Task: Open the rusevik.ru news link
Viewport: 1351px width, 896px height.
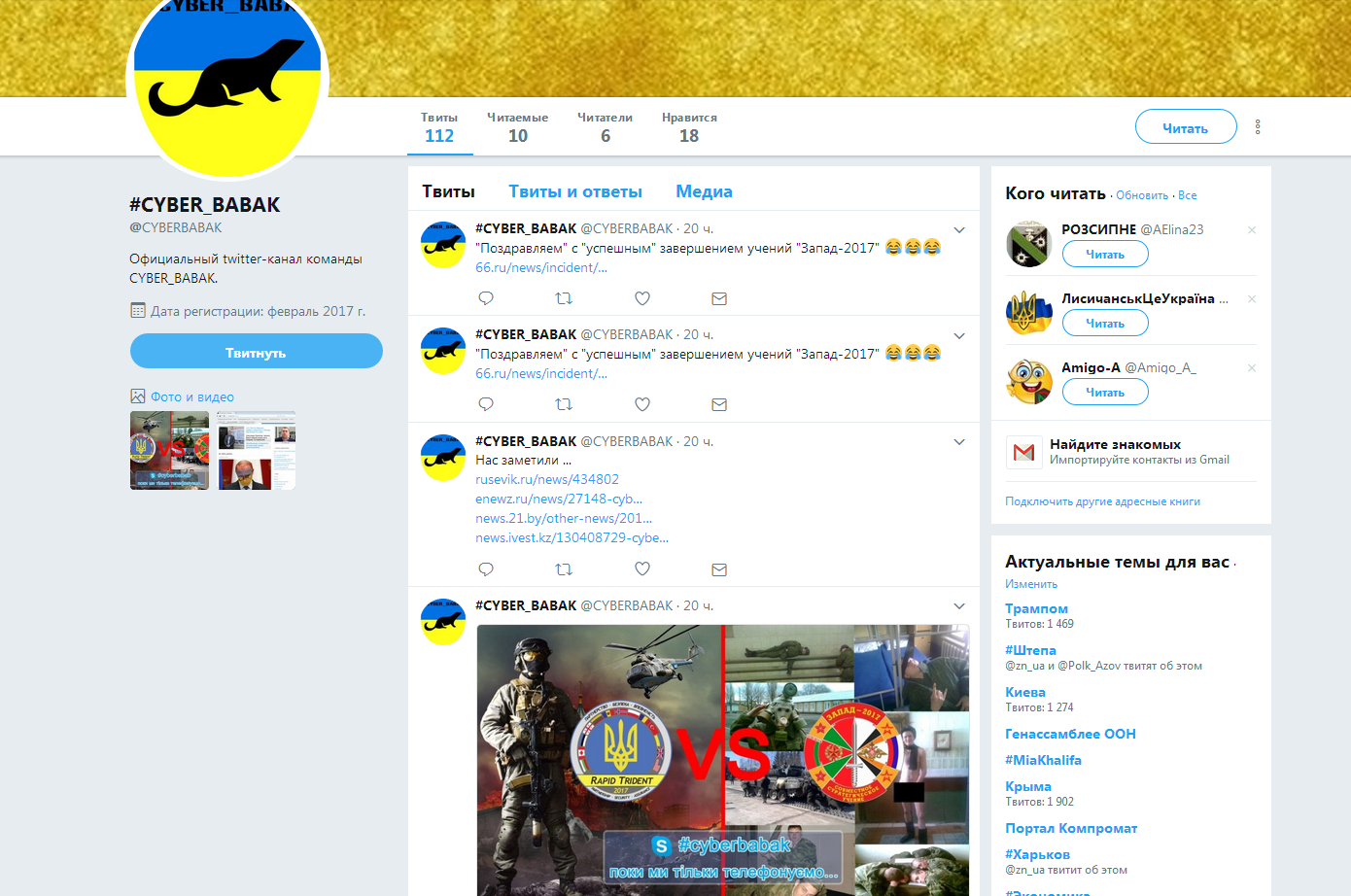Action: click(x=546, y=479)
